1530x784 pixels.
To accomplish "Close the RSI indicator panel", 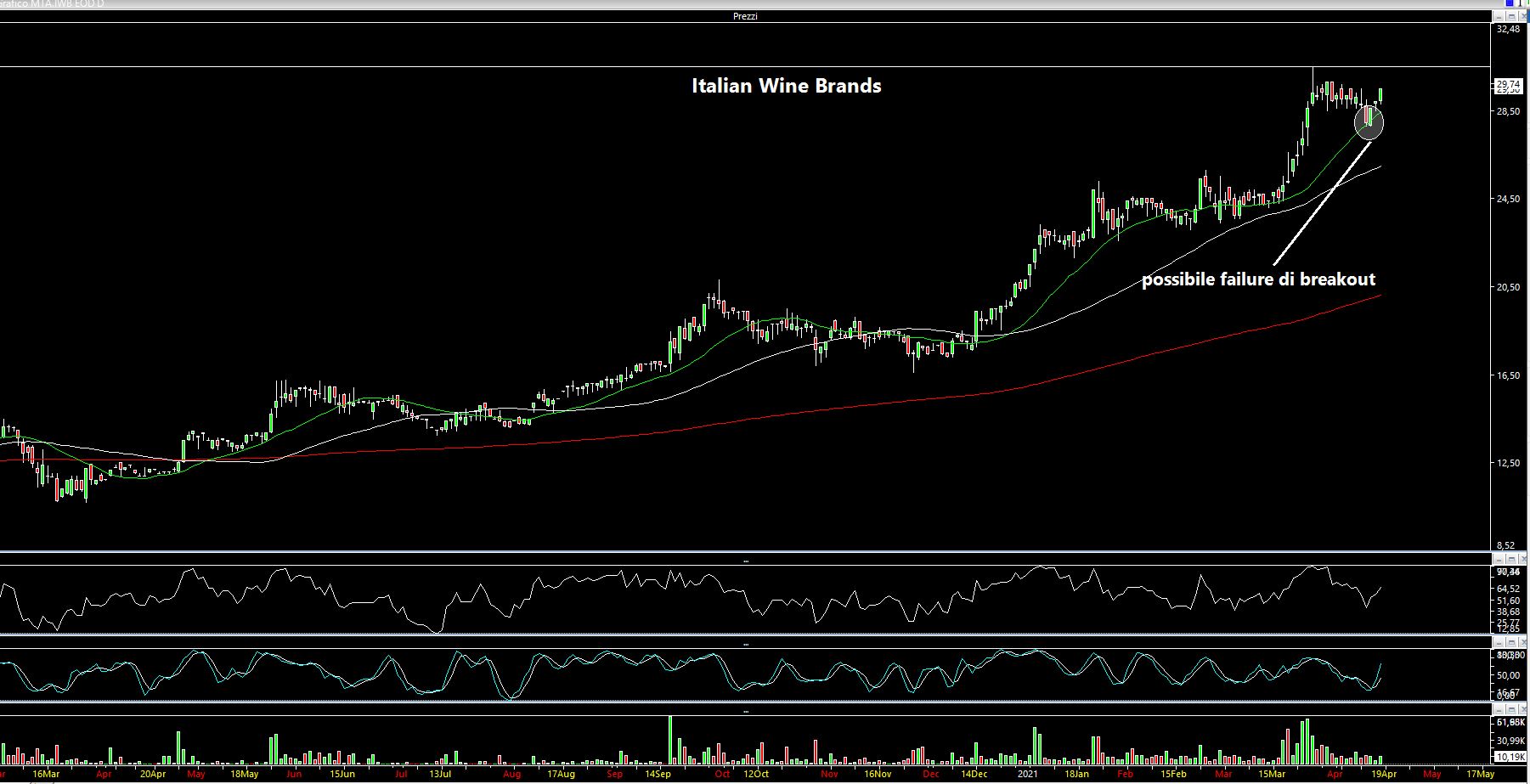I will (1523, 559).
